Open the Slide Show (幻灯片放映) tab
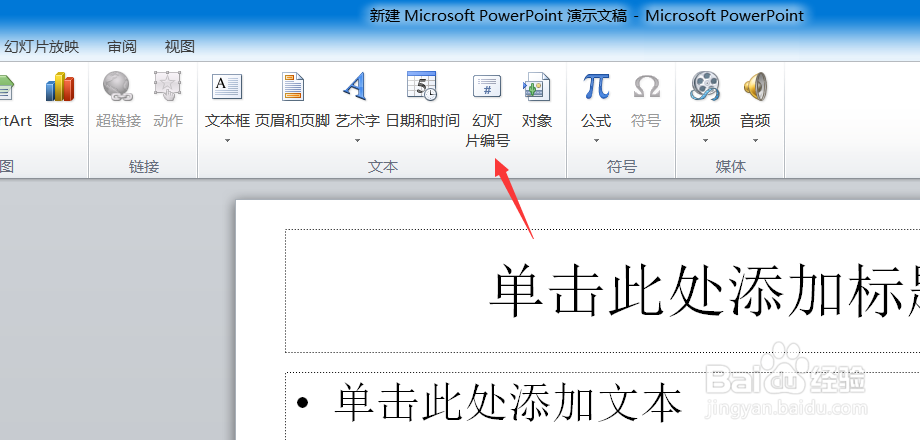Image resolution: width=920 pixels, height=440 pixels. (42, 47)
